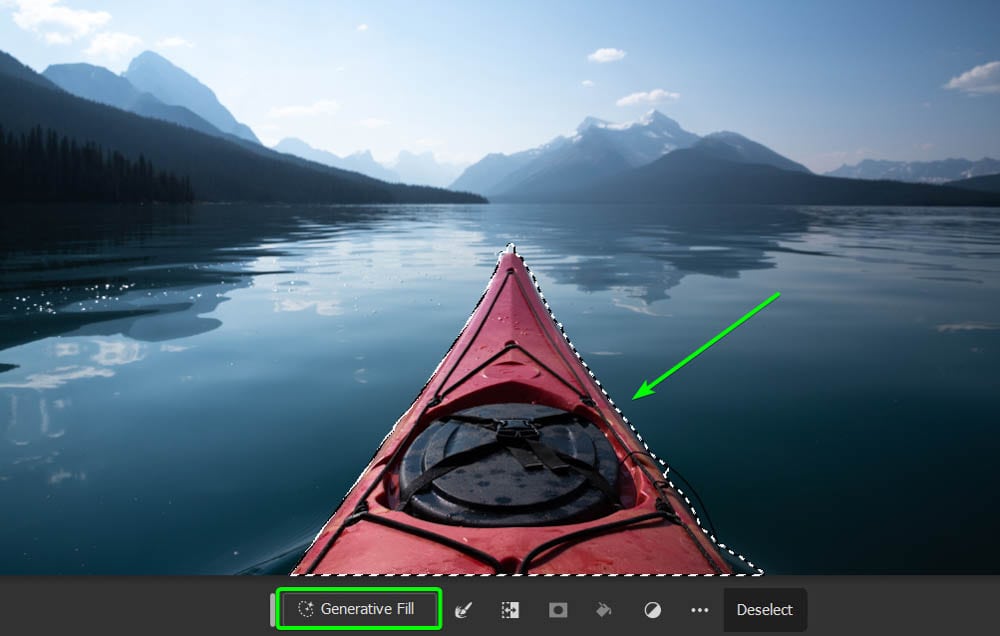The height and width of the screenshot is (636, 1000).
Task: Create a mask from selection icon
Action: (558, 610)
